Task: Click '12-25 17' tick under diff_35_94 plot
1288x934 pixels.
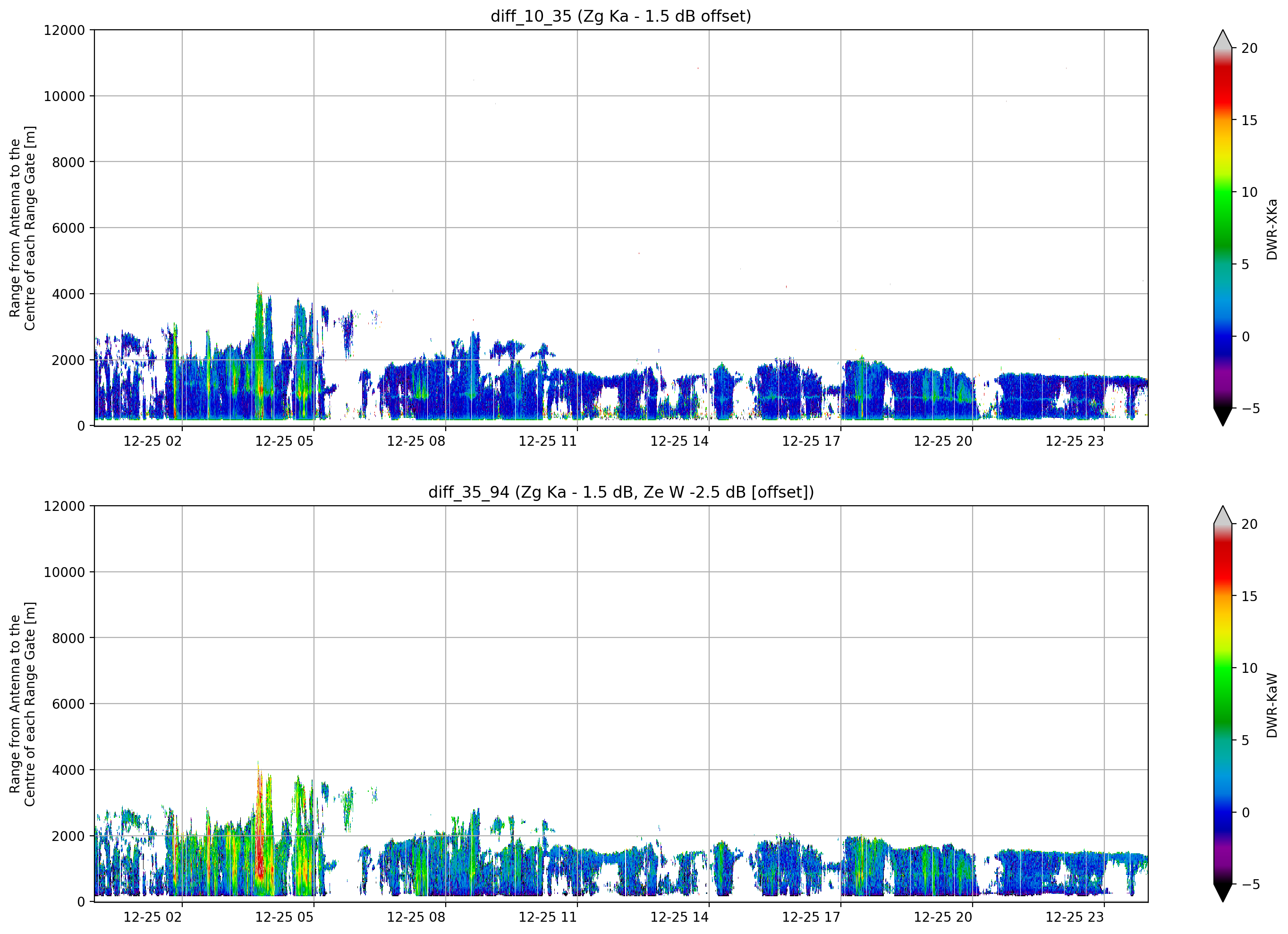Action: pyautogui.click(x=811, y=917)
